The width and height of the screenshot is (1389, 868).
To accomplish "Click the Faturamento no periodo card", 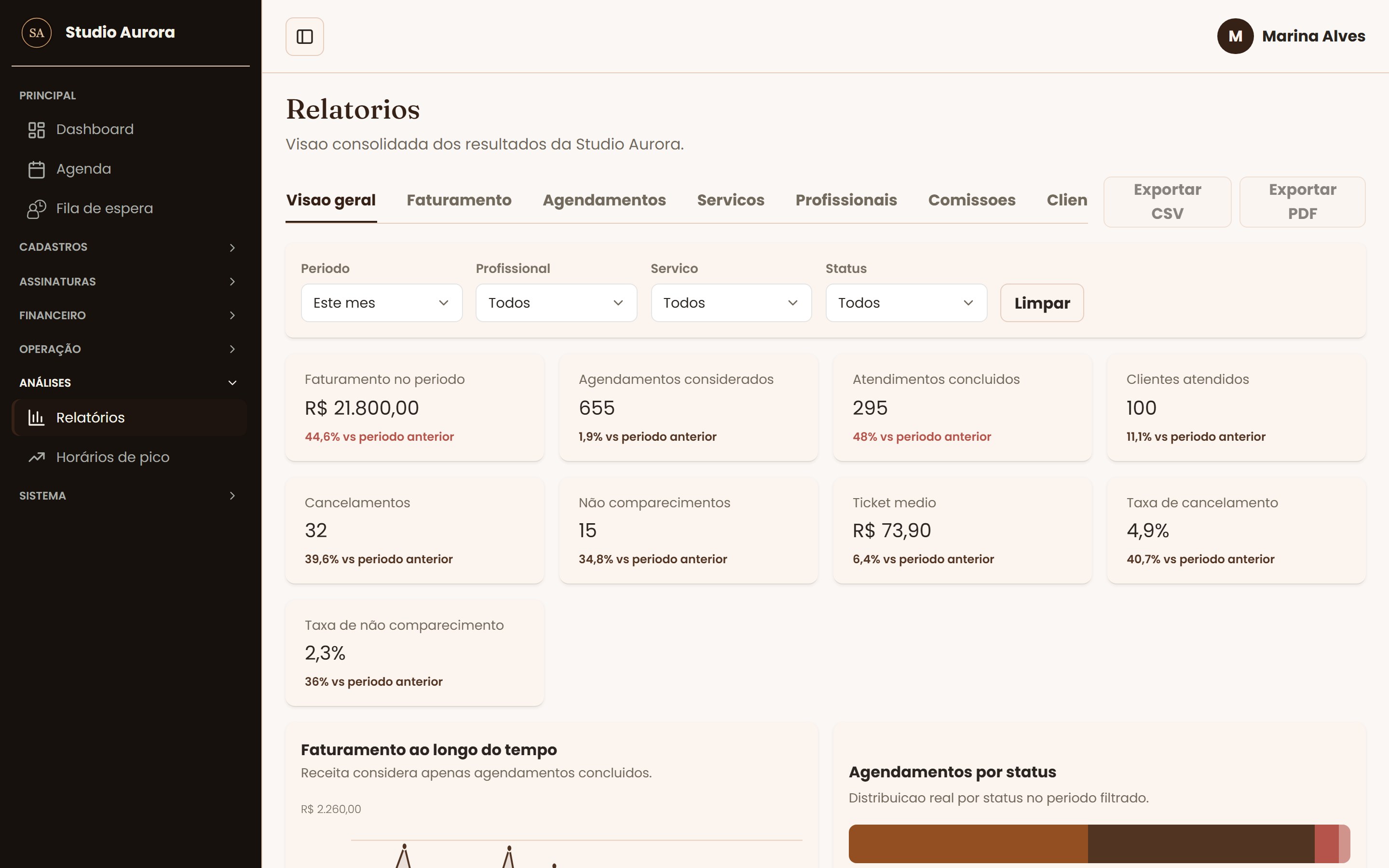I will (x=415, y=407).
